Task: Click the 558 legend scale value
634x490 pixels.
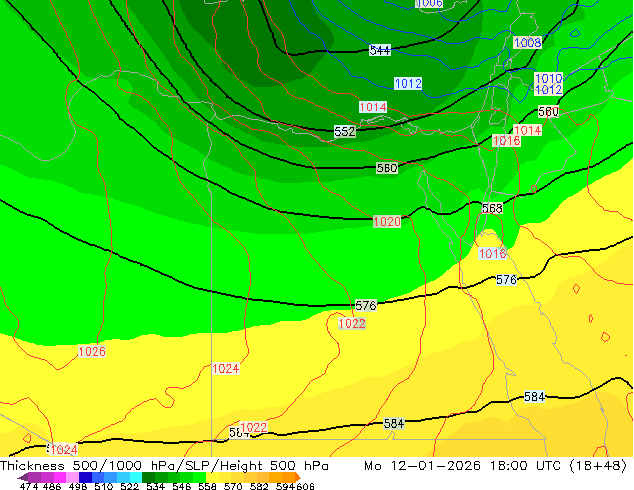Action: 207,486
